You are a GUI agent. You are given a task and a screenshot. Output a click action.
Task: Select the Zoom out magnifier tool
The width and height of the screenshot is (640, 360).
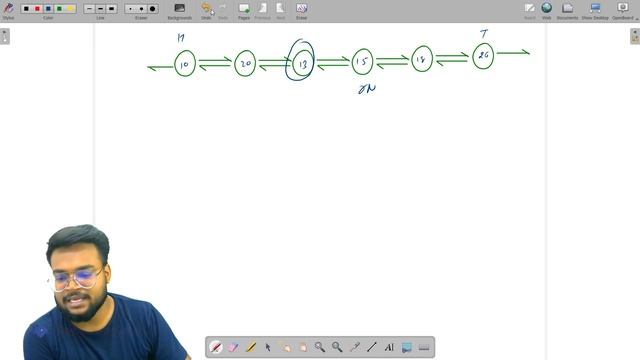[337, 347]
